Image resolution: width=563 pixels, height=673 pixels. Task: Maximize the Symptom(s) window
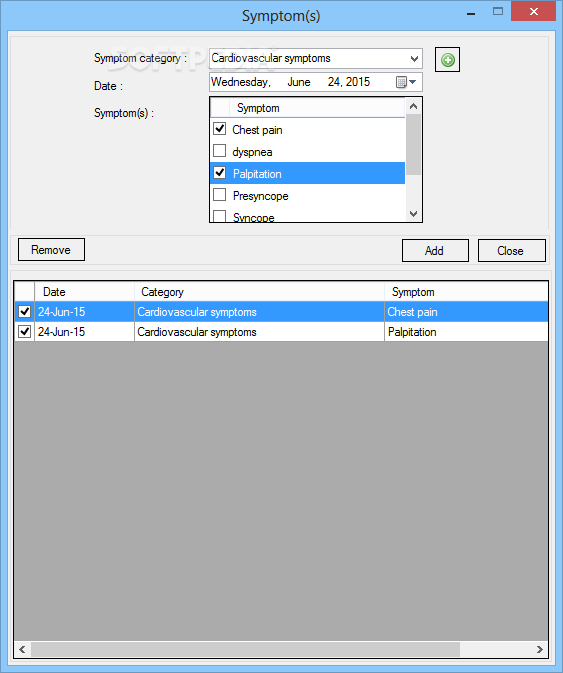point(498,12)
